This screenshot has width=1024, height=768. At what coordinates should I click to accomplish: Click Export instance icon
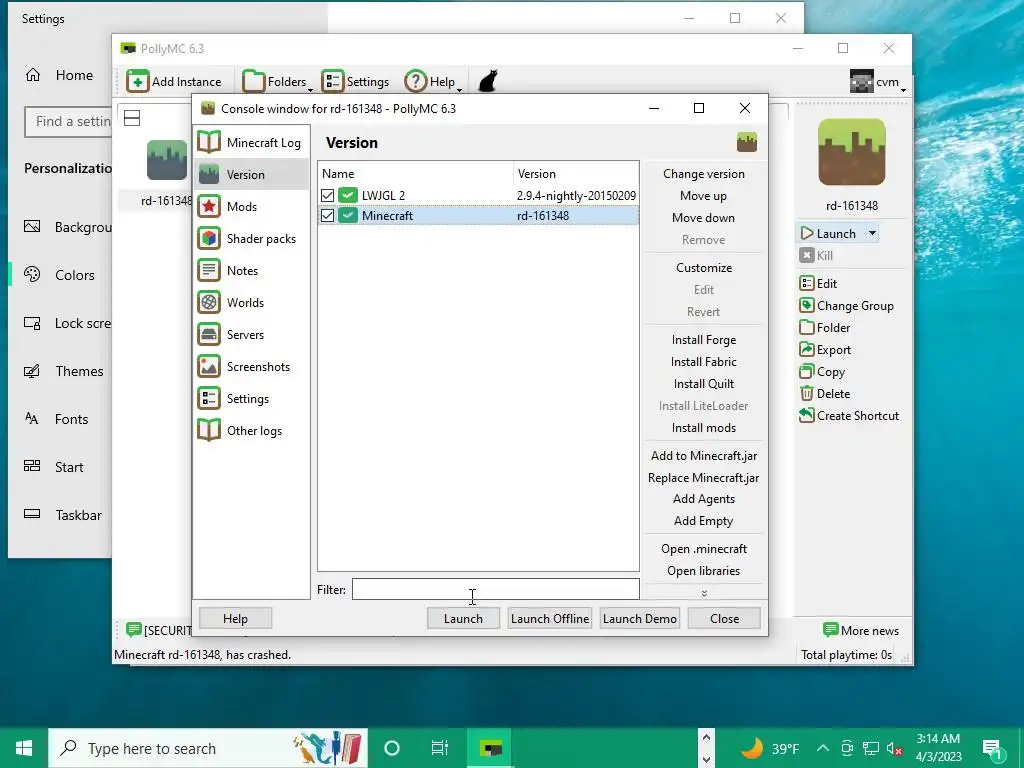tap(807, 349)
